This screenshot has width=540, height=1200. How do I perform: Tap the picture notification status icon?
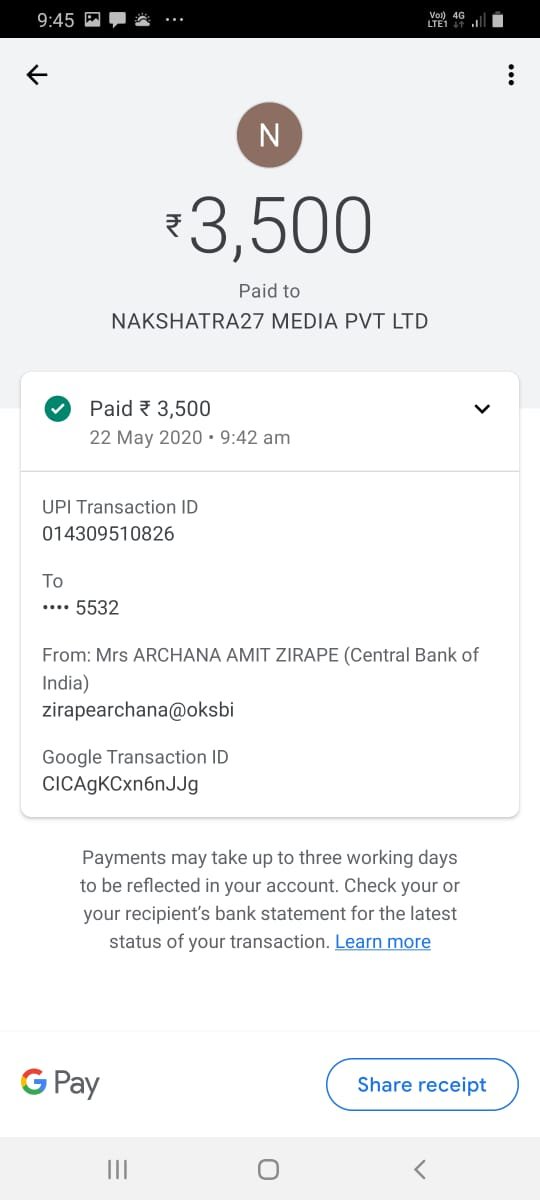point(93,19)
